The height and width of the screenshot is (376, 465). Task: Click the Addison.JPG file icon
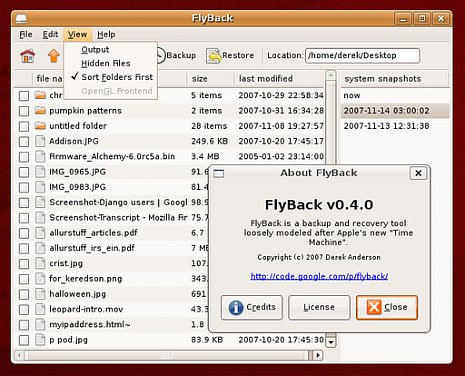click(40, 141)
